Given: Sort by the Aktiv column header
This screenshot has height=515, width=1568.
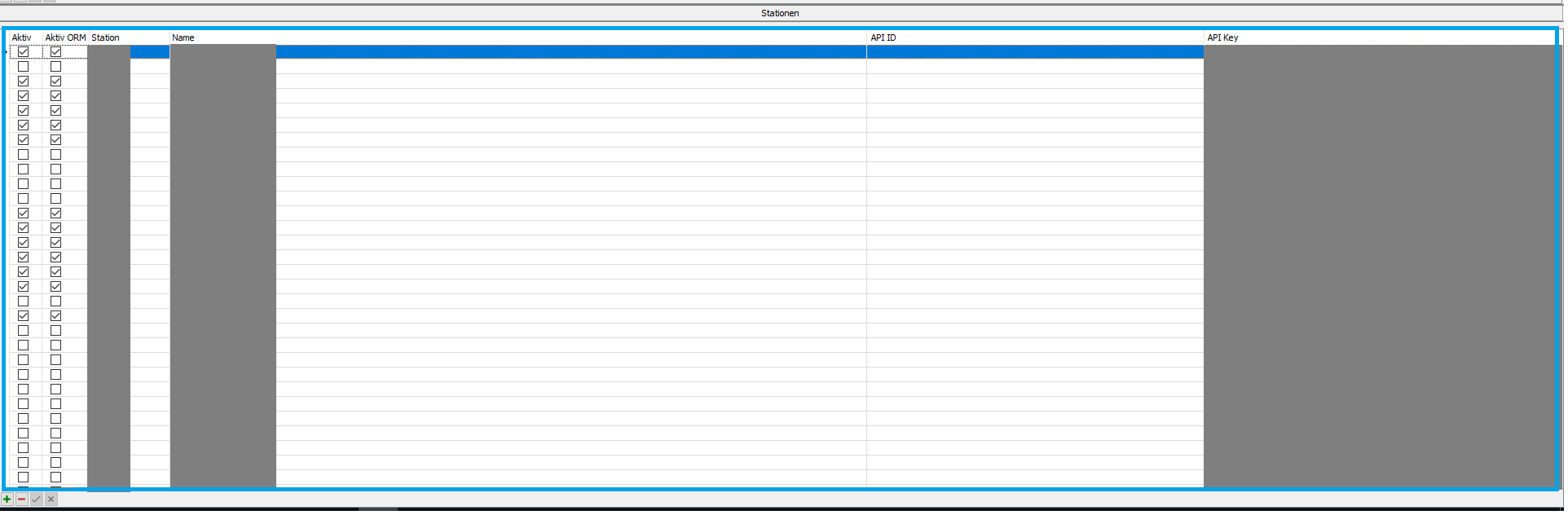Looking at the screenshot, I should [22, 37].
